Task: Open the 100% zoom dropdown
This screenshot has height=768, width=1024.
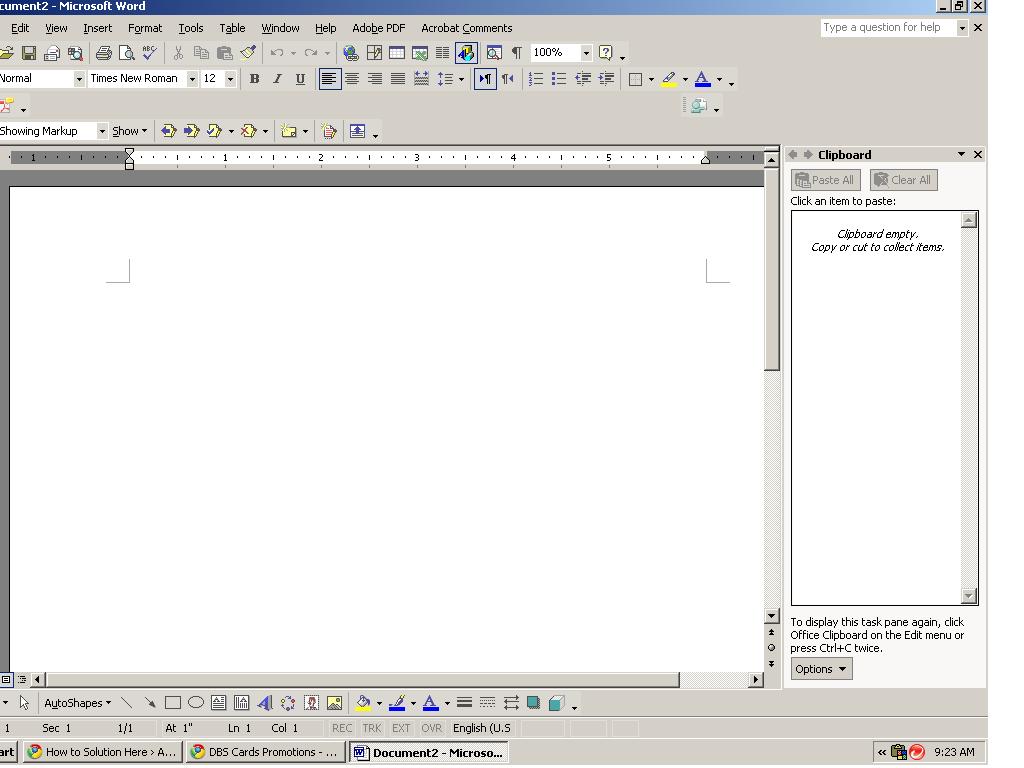Action: click(586, 53)
